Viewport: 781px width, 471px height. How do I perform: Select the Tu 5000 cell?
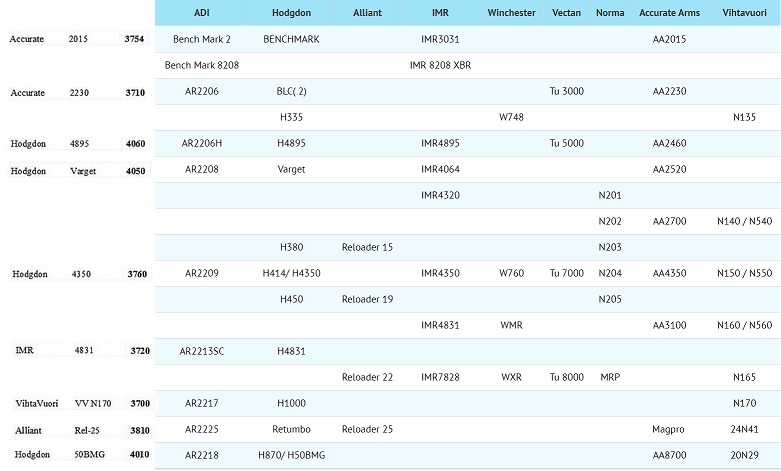click(x=566, y=143)
